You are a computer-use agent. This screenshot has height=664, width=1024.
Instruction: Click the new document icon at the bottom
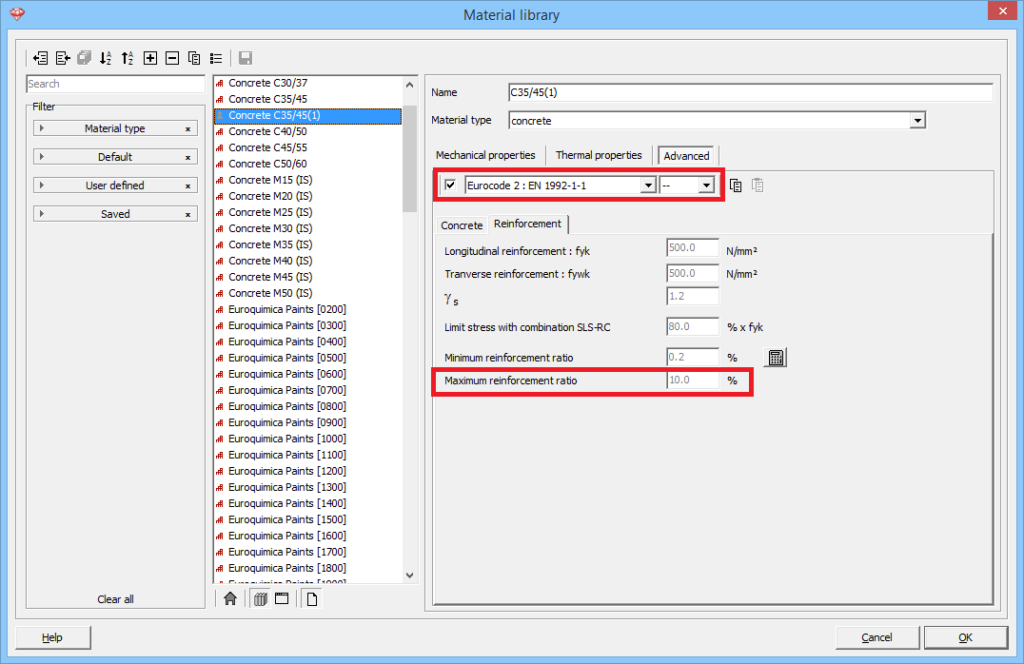tap(311, 597)
